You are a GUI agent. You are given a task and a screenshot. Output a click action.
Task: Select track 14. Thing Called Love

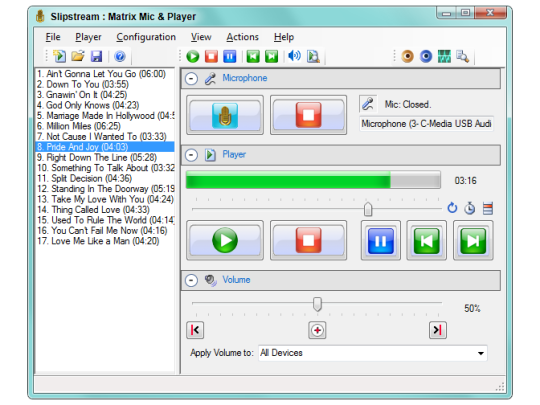(x=105, y=209)
